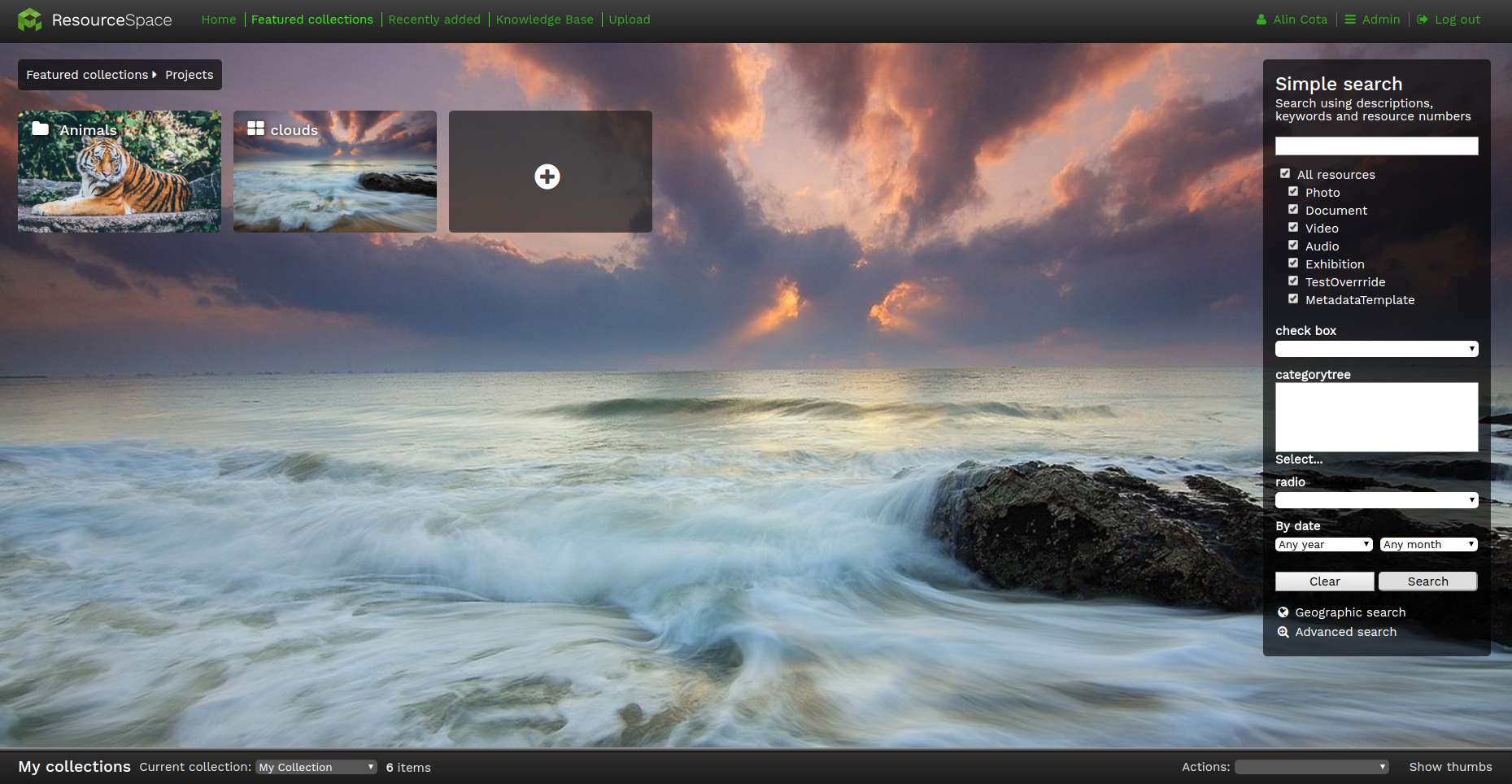Click the My collections heading
Screen dimensions: 1512x784
point(75,767)
